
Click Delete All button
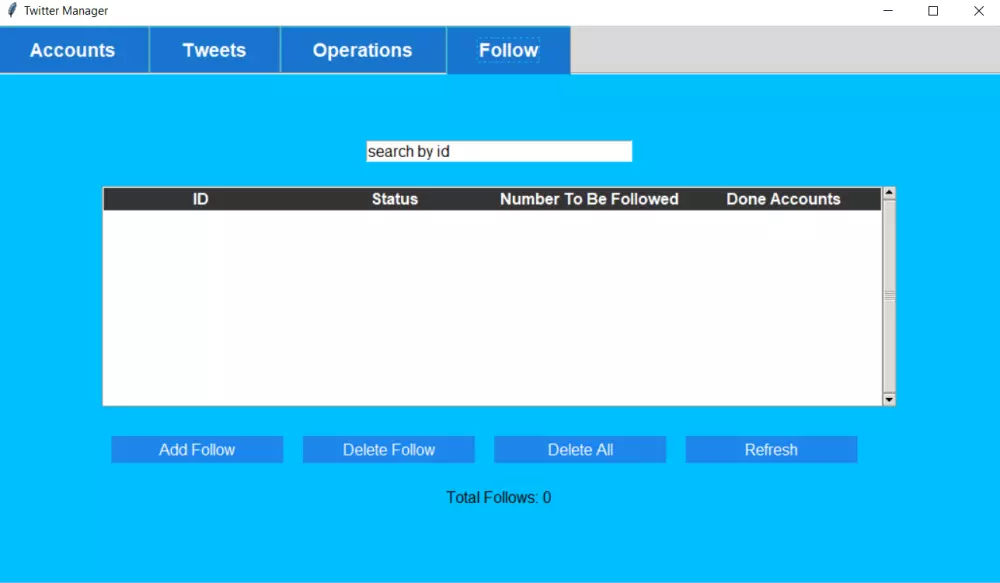[x=580, y=450]
